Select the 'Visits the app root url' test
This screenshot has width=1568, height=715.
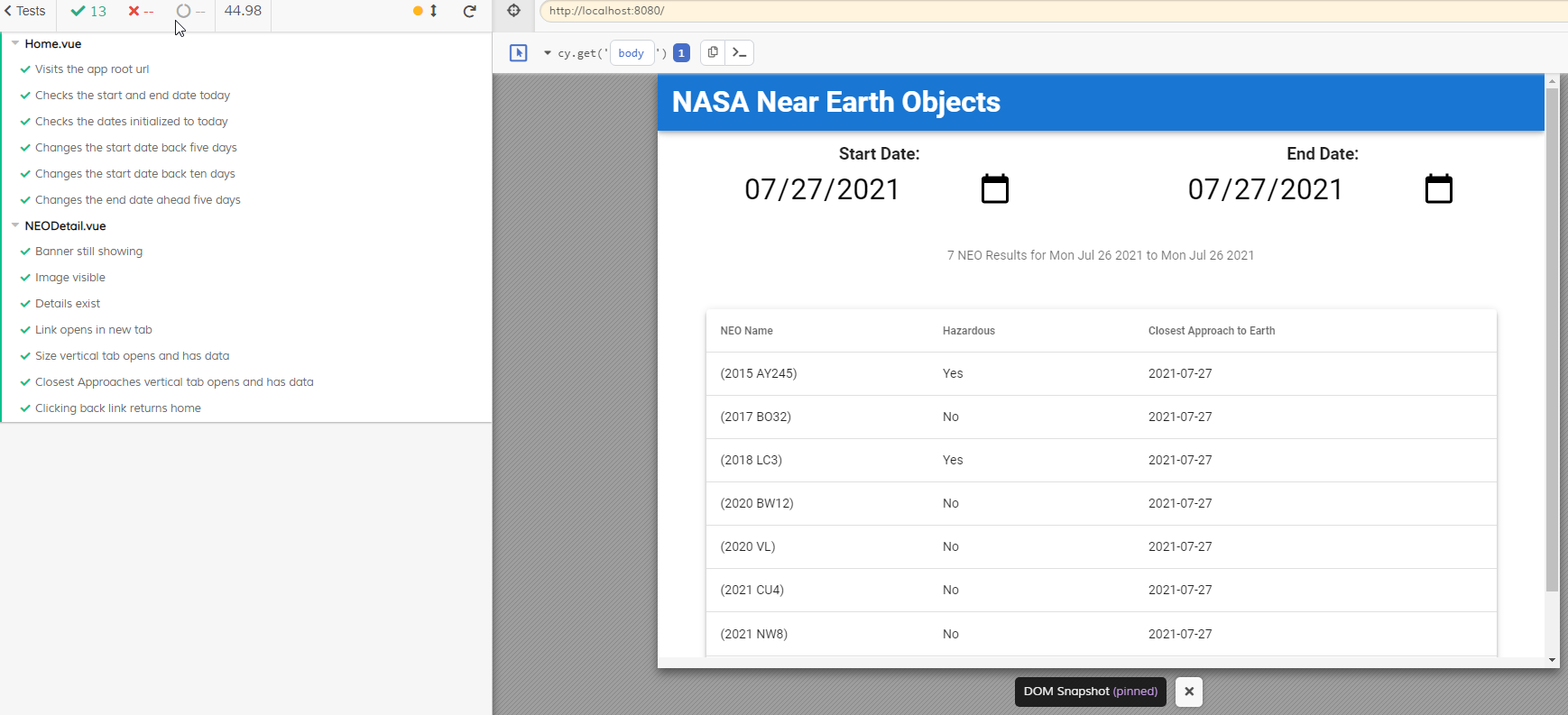tap(92, 69)
